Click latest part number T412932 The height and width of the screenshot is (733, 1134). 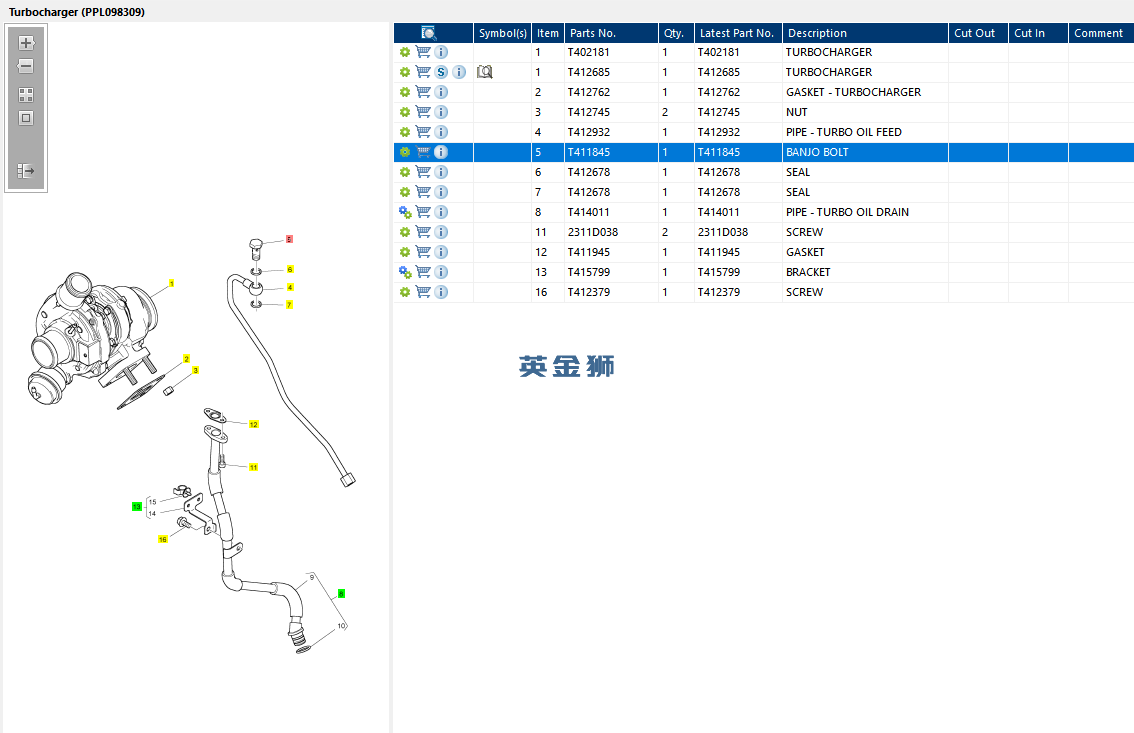[x=718, y=132]
